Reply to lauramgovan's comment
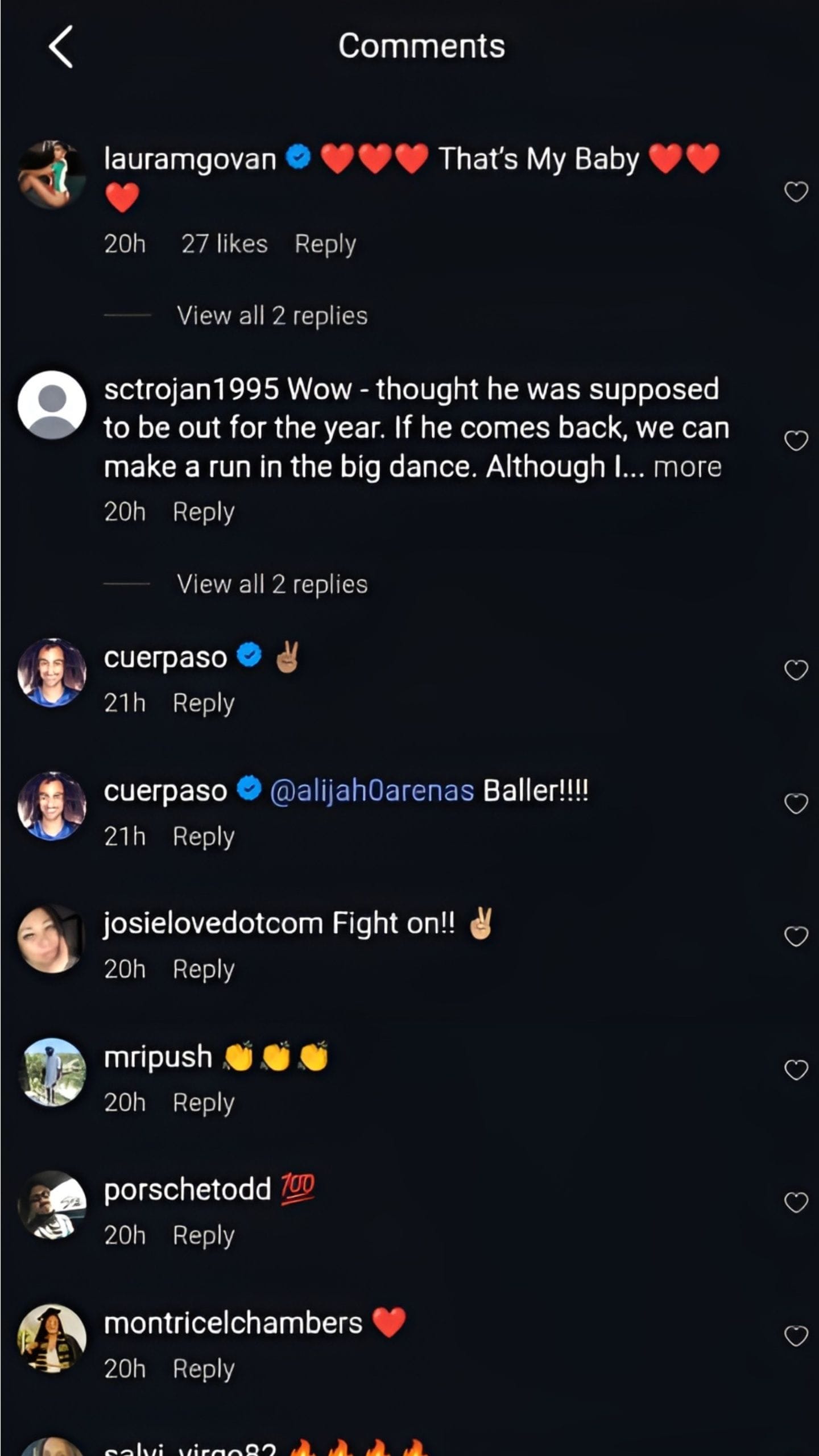Viewport: 819px width, 1456px height. click(325, 244)
